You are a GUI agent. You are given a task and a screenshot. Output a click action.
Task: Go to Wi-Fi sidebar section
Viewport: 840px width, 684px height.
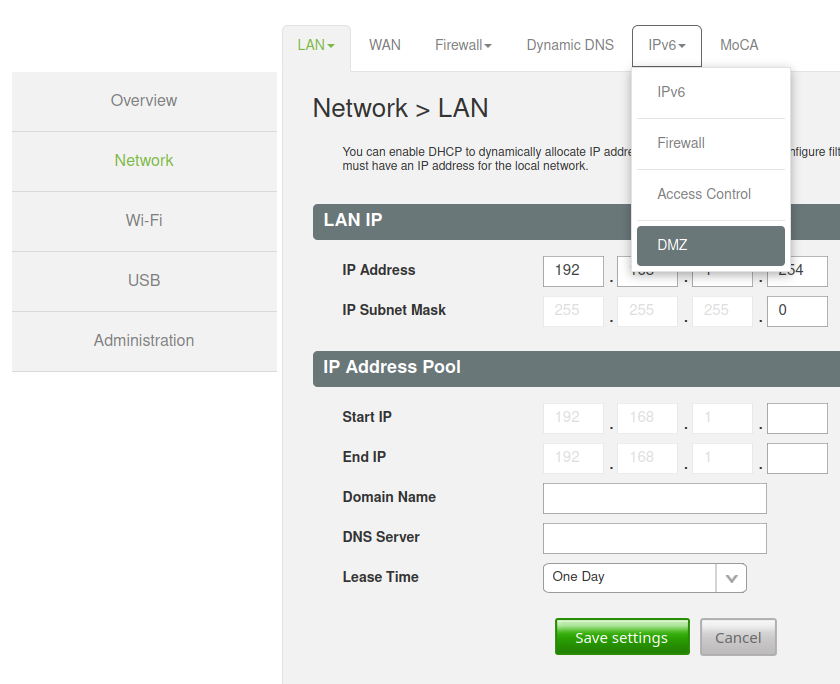tap(144, 221)
